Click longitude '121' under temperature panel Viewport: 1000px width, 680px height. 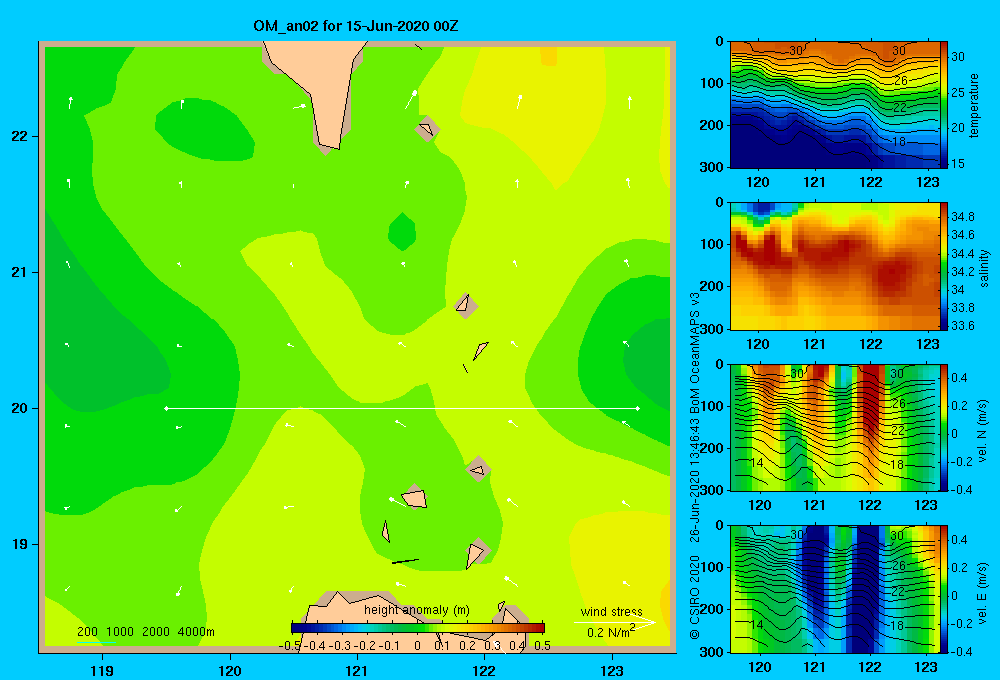[x=814, y=182]
